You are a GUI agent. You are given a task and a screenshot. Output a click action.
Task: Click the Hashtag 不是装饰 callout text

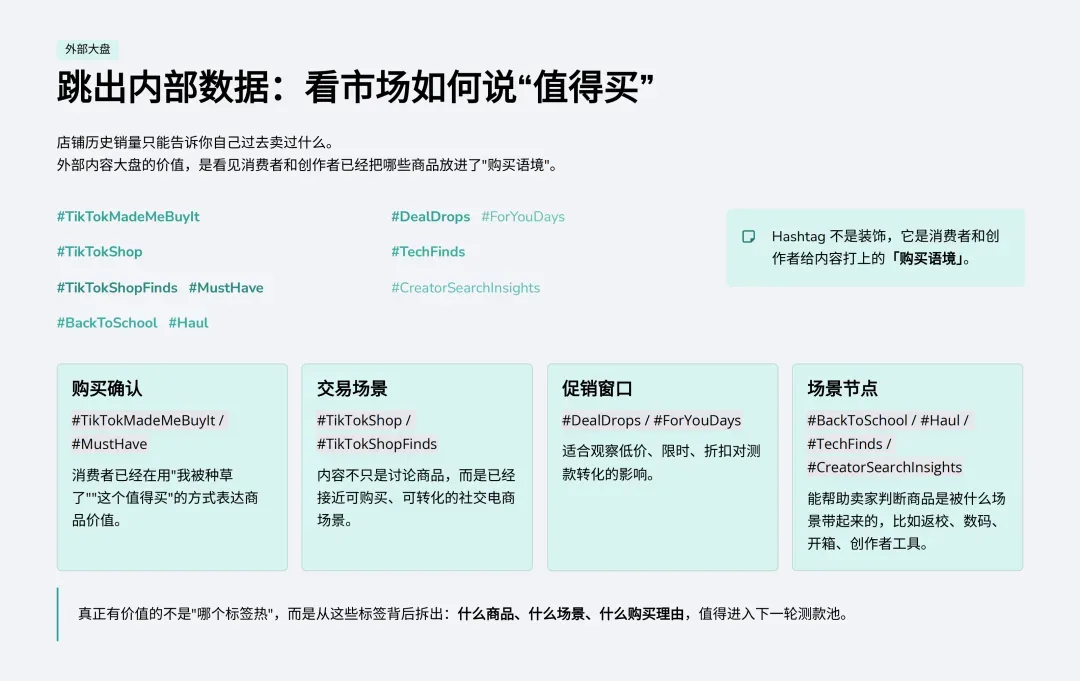point(886,247)
